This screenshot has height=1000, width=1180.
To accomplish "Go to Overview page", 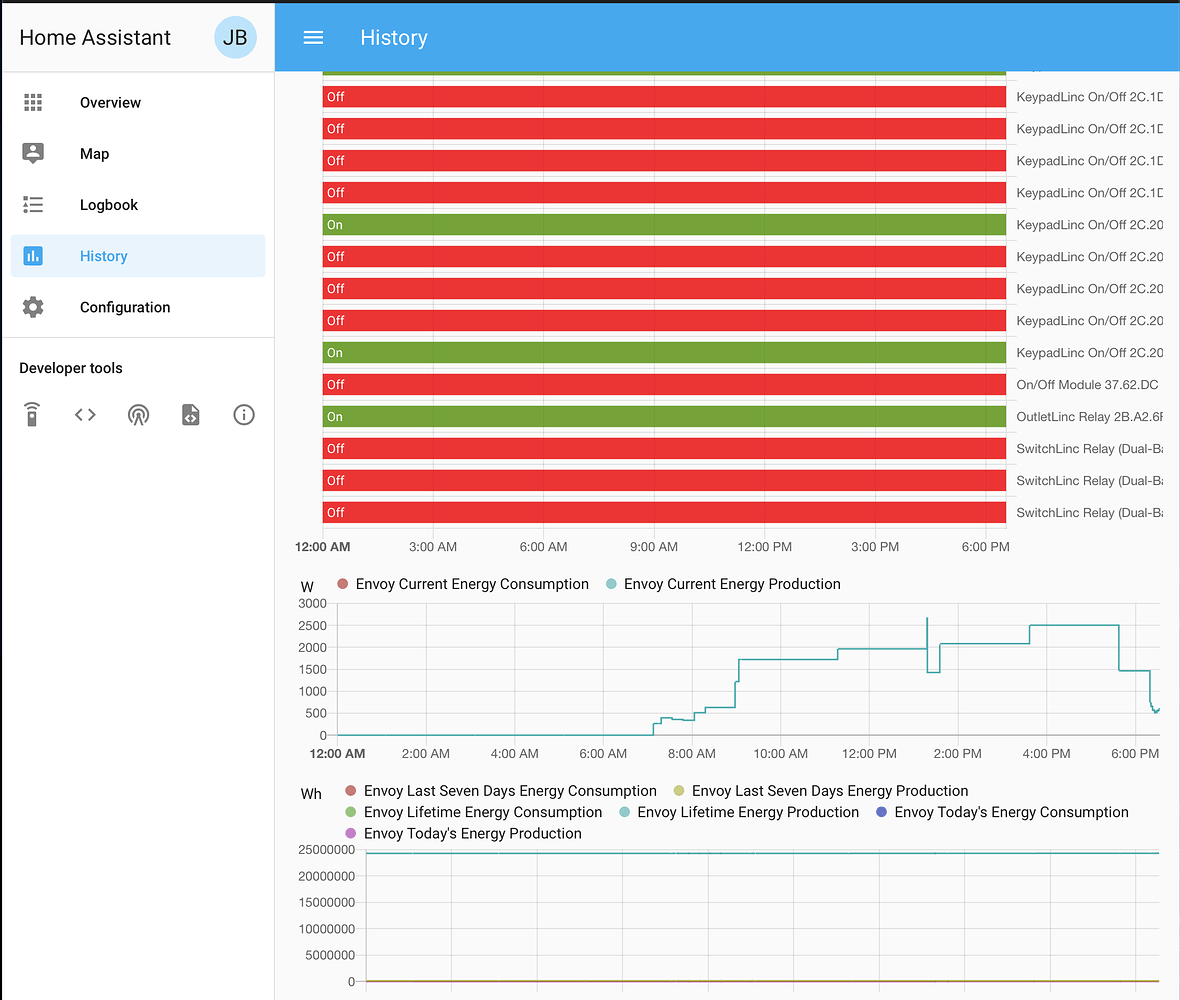I will [138, 102].
